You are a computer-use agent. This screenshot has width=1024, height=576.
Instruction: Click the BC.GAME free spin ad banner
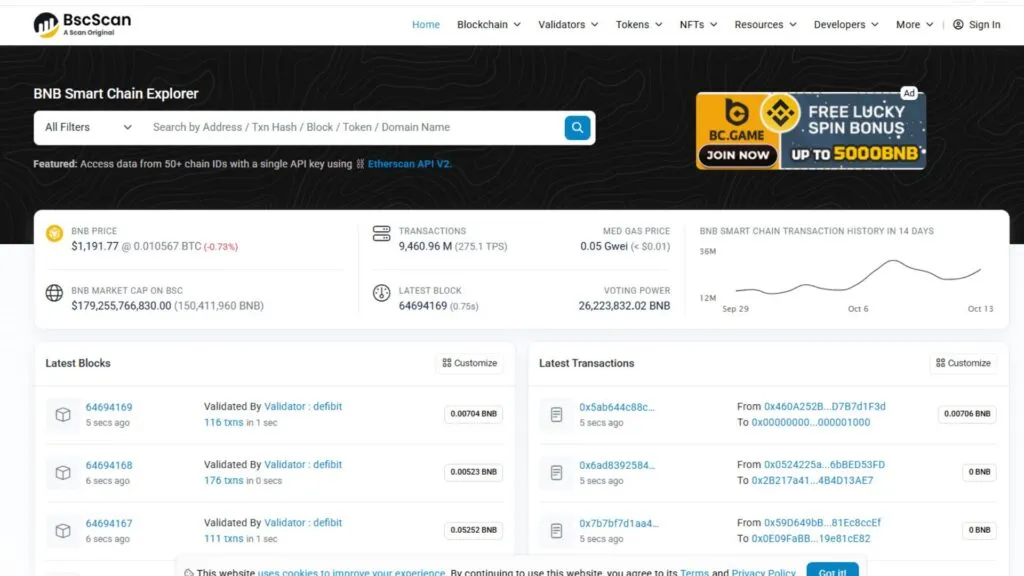pyautogui.click(x=810, y=130)
